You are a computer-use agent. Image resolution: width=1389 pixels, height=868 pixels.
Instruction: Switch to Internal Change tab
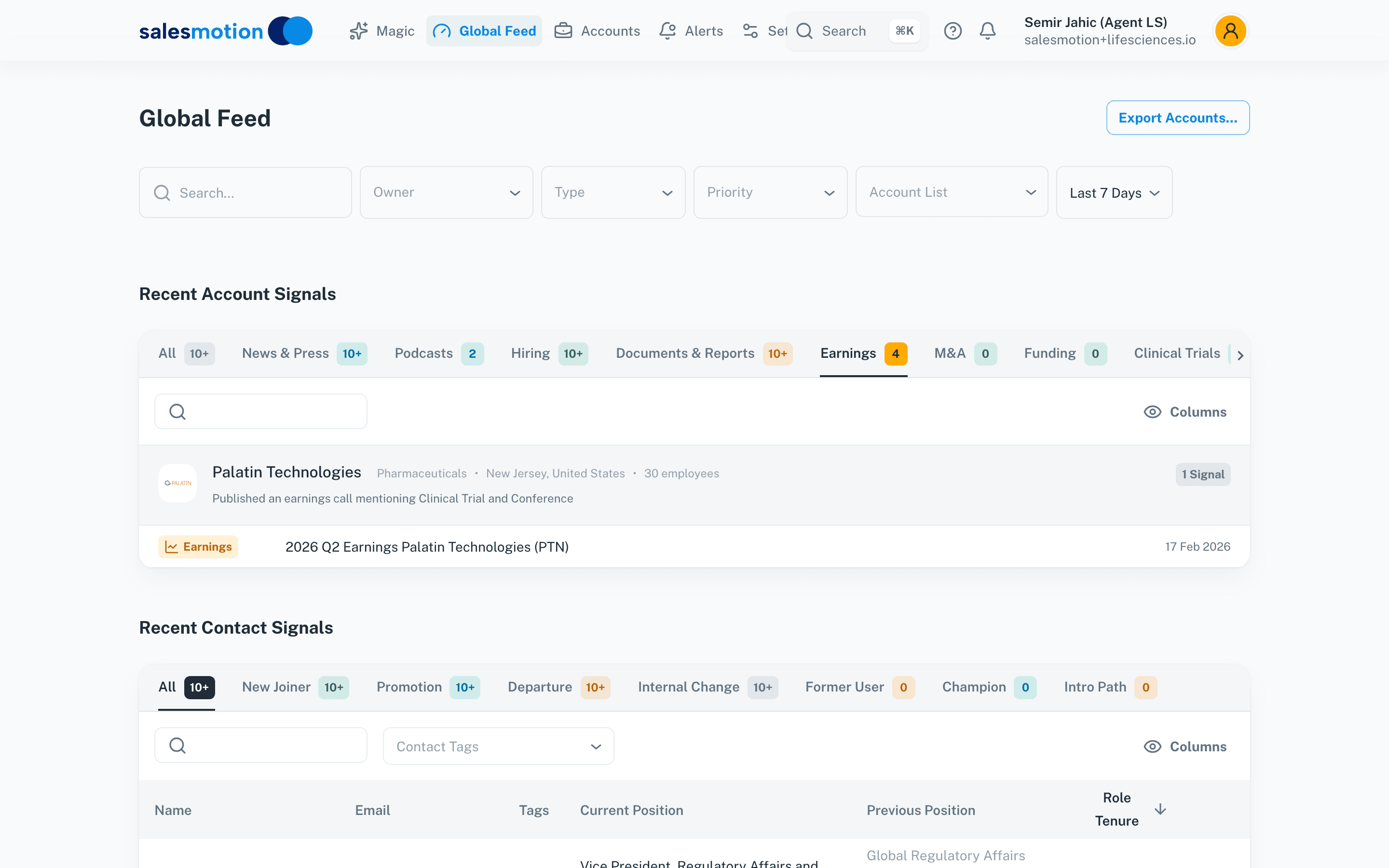(708, 687)
